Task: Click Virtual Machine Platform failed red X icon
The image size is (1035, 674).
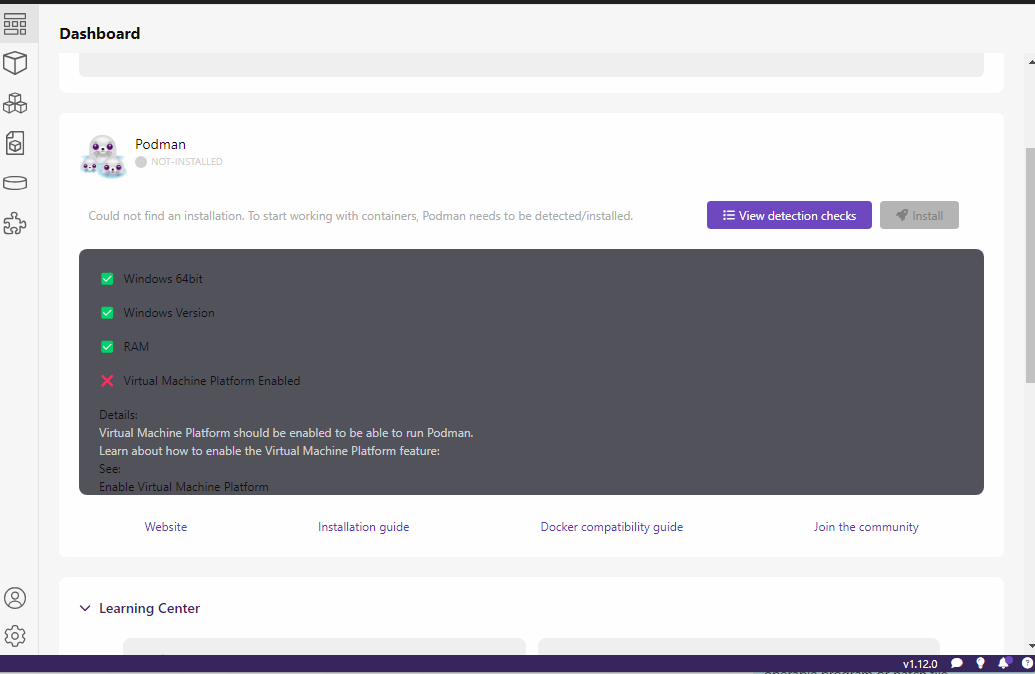Action: click(107, 381)
